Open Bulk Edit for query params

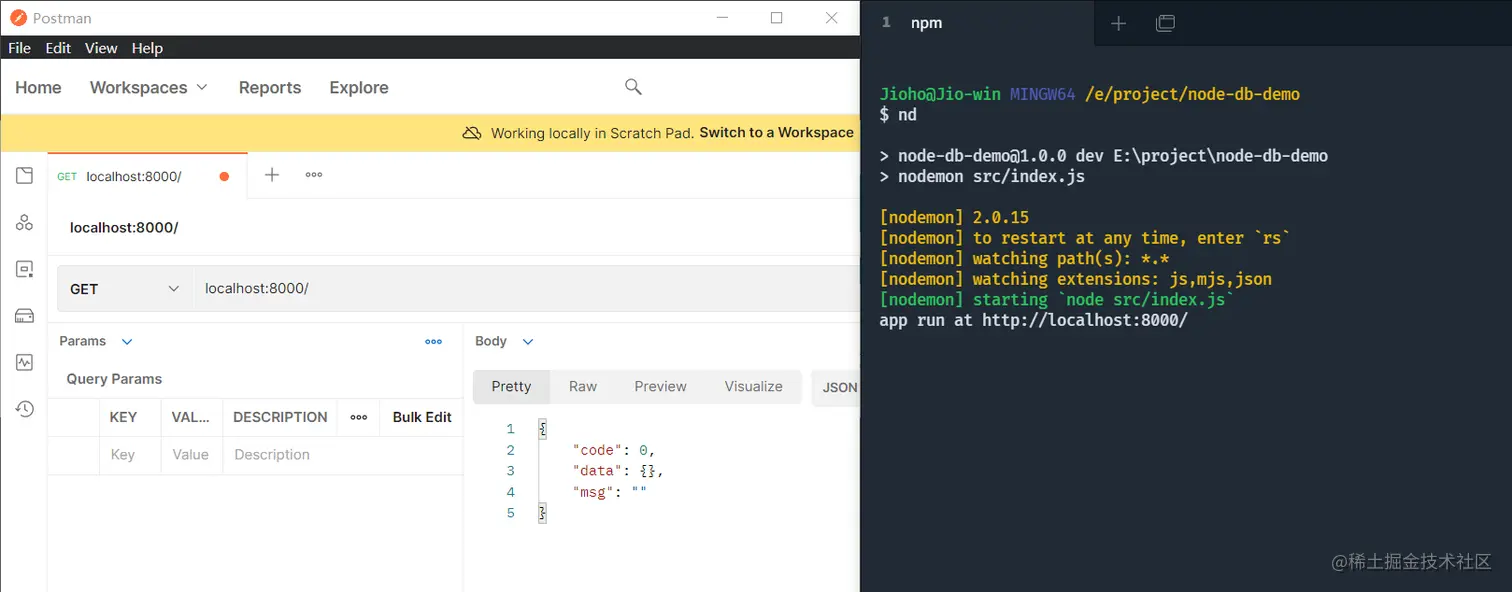pos(420,417)
